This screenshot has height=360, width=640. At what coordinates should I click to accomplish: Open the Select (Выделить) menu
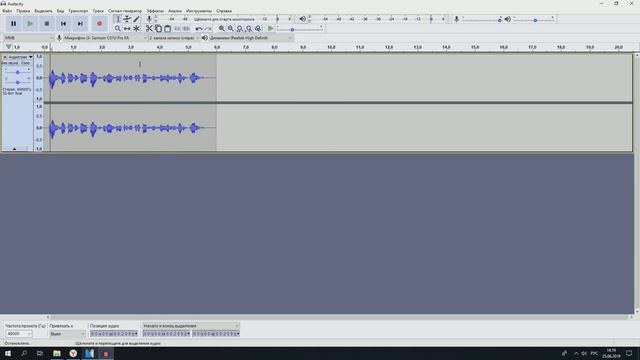43,11
